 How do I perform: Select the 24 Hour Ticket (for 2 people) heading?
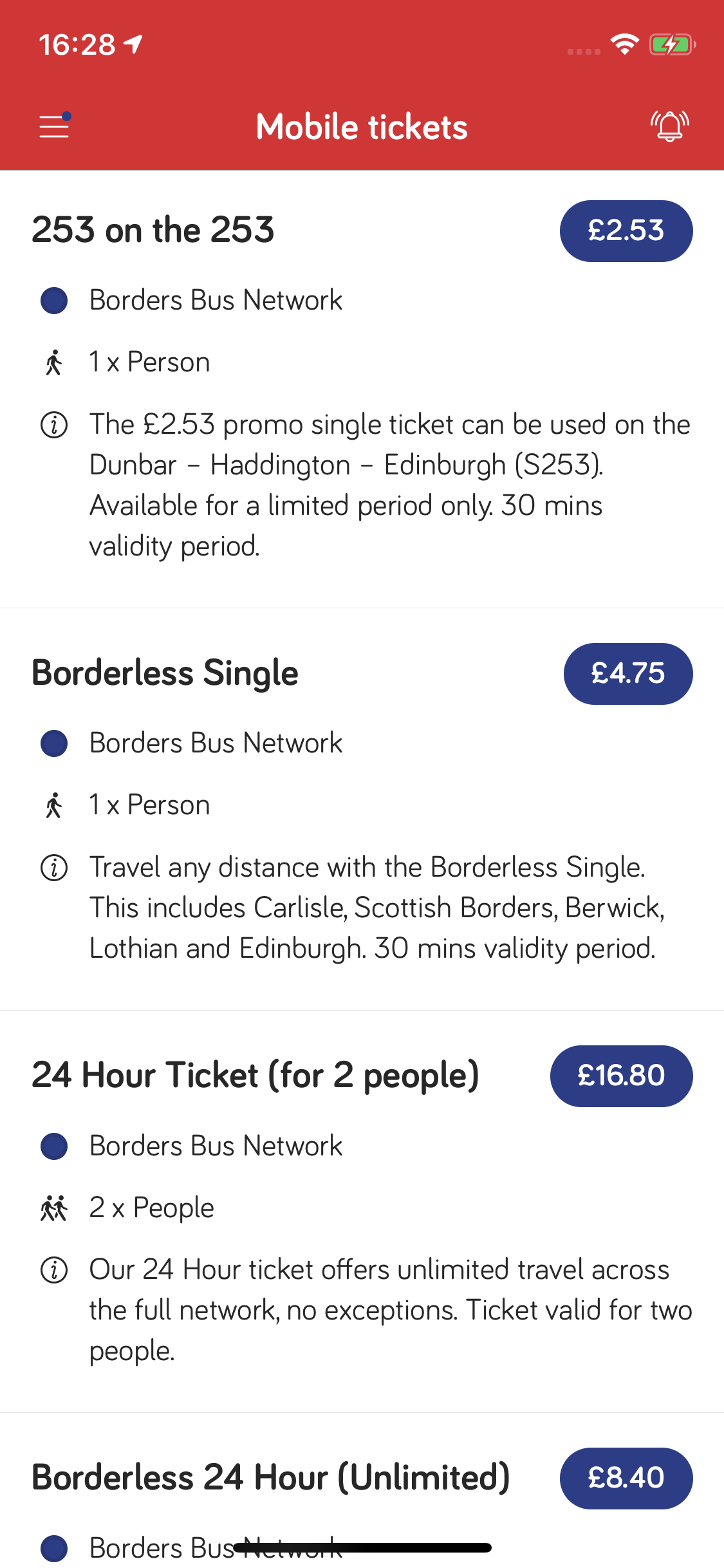point(255,1075)
